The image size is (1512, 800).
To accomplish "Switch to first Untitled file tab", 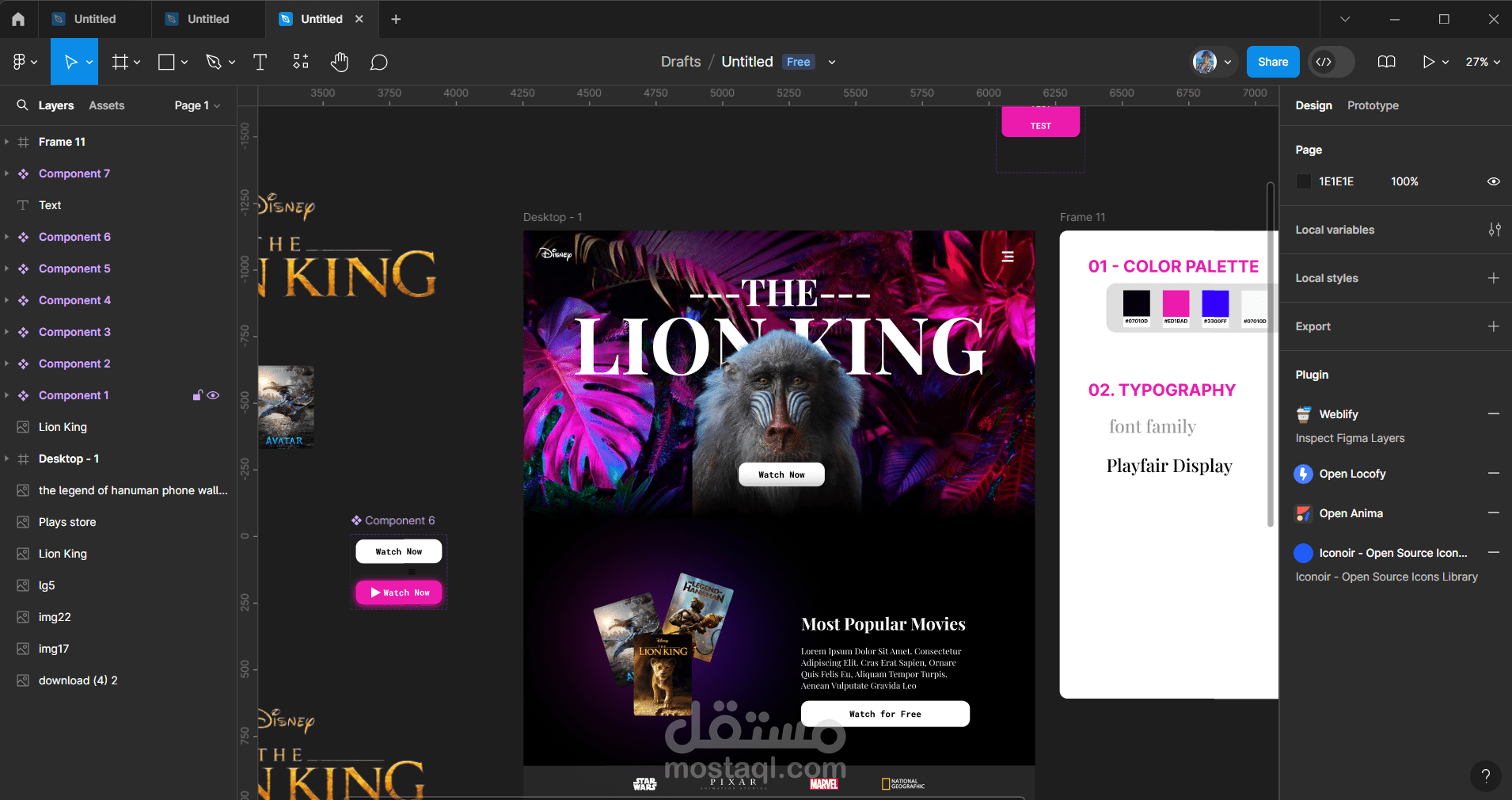I will [x=95, y=19].
